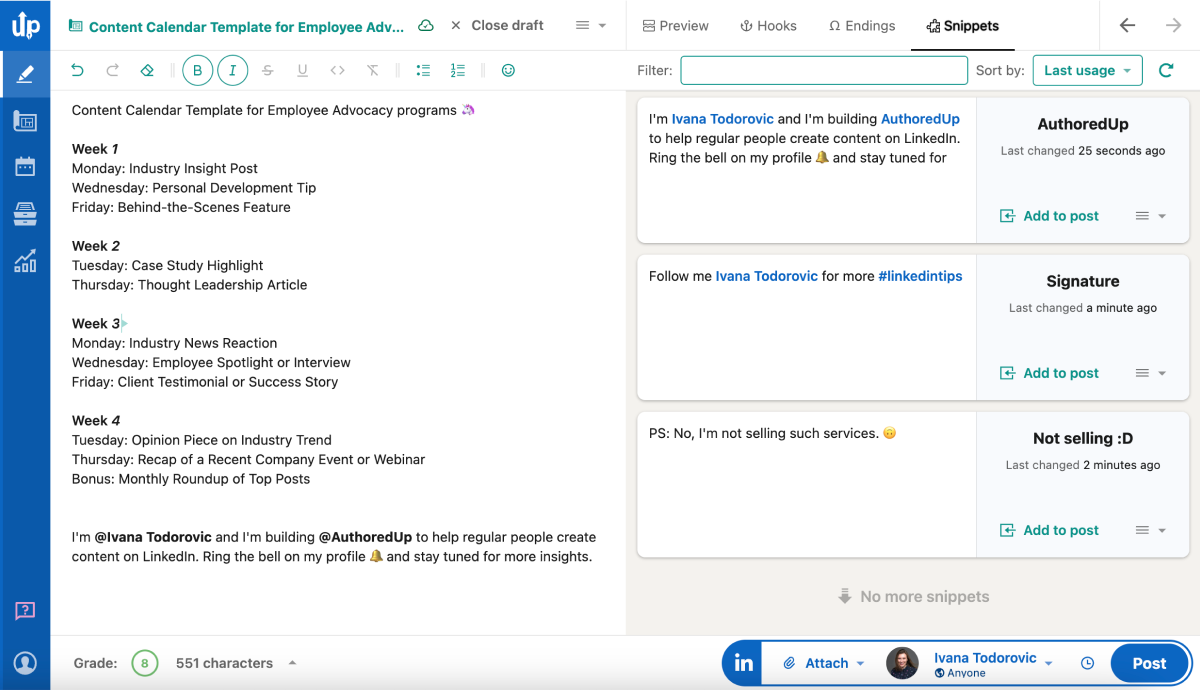
Task: Click the Week 3 heading in editor
Action: pos(96,323)
